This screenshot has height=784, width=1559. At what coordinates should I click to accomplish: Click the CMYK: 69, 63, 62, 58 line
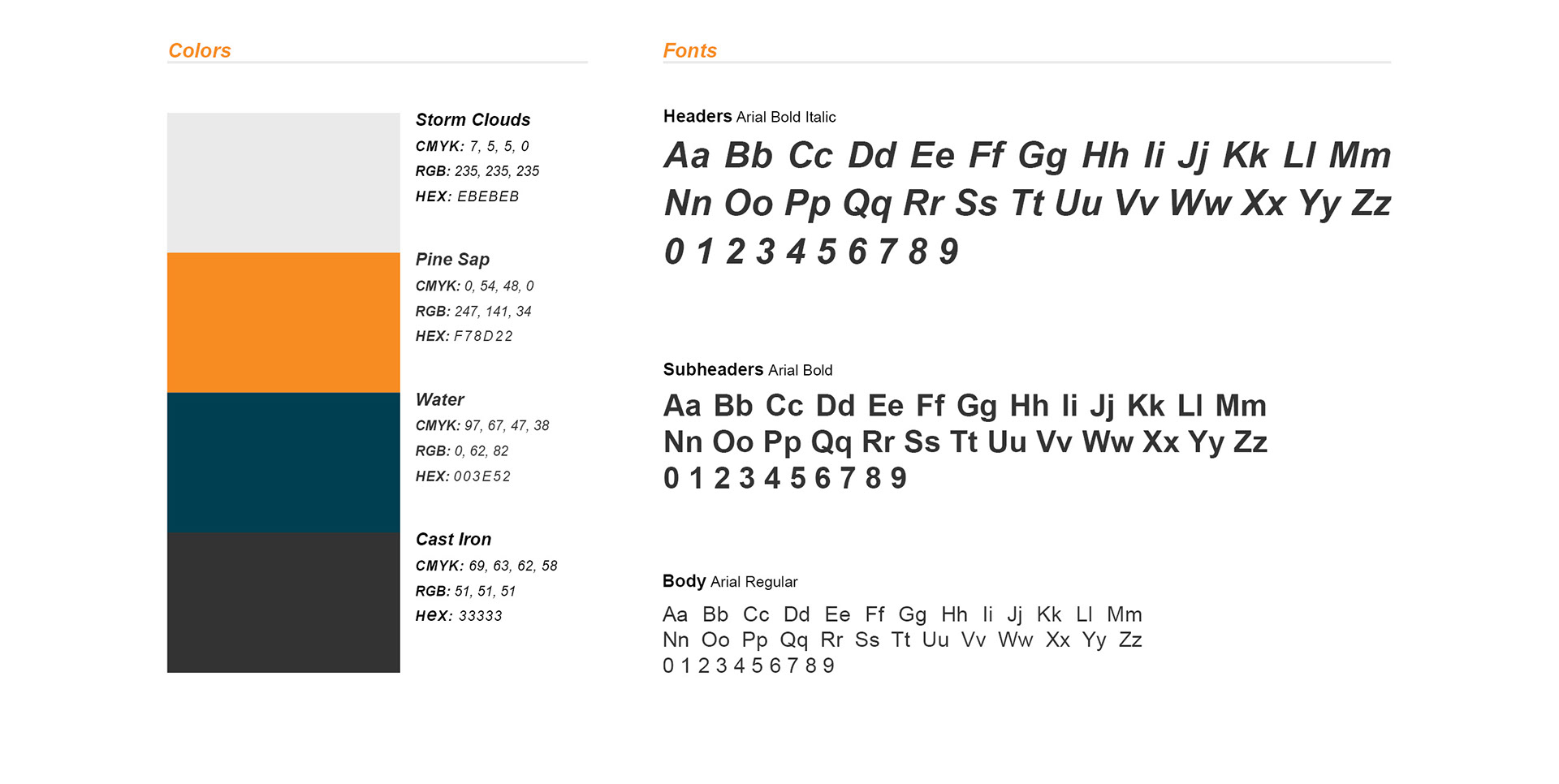click(x=486, y=566)
